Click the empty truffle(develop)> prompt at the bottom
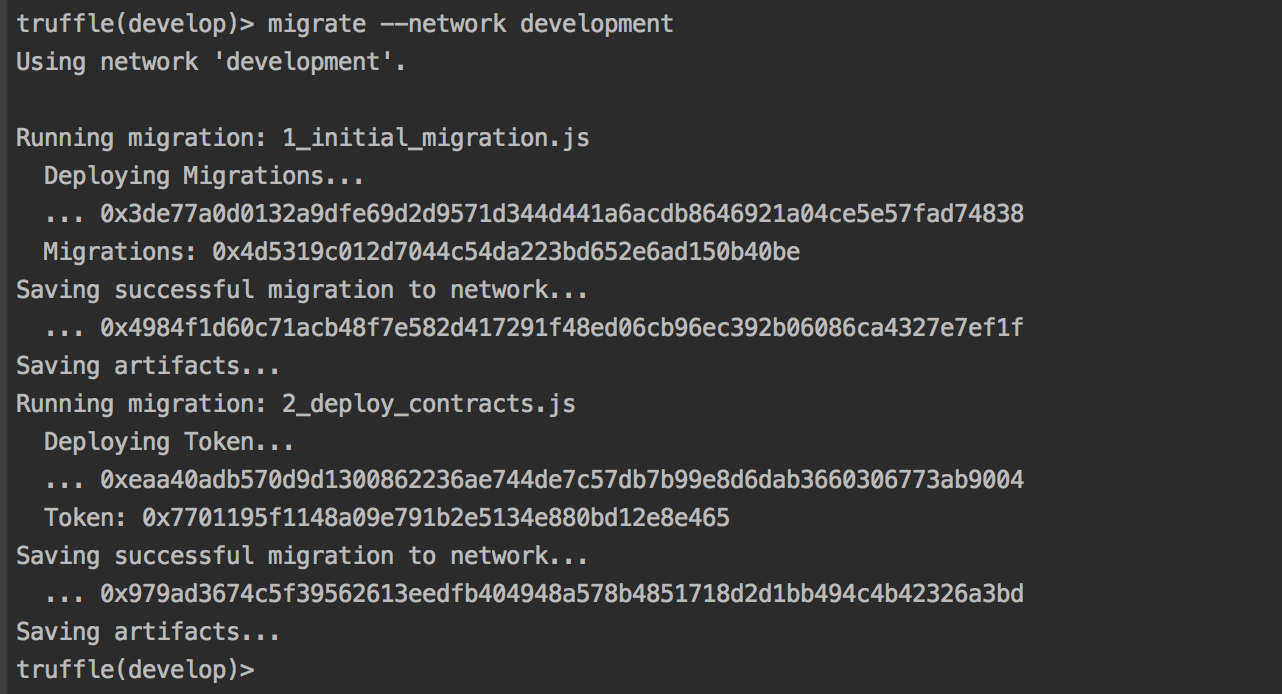 (x=135, y=670)
